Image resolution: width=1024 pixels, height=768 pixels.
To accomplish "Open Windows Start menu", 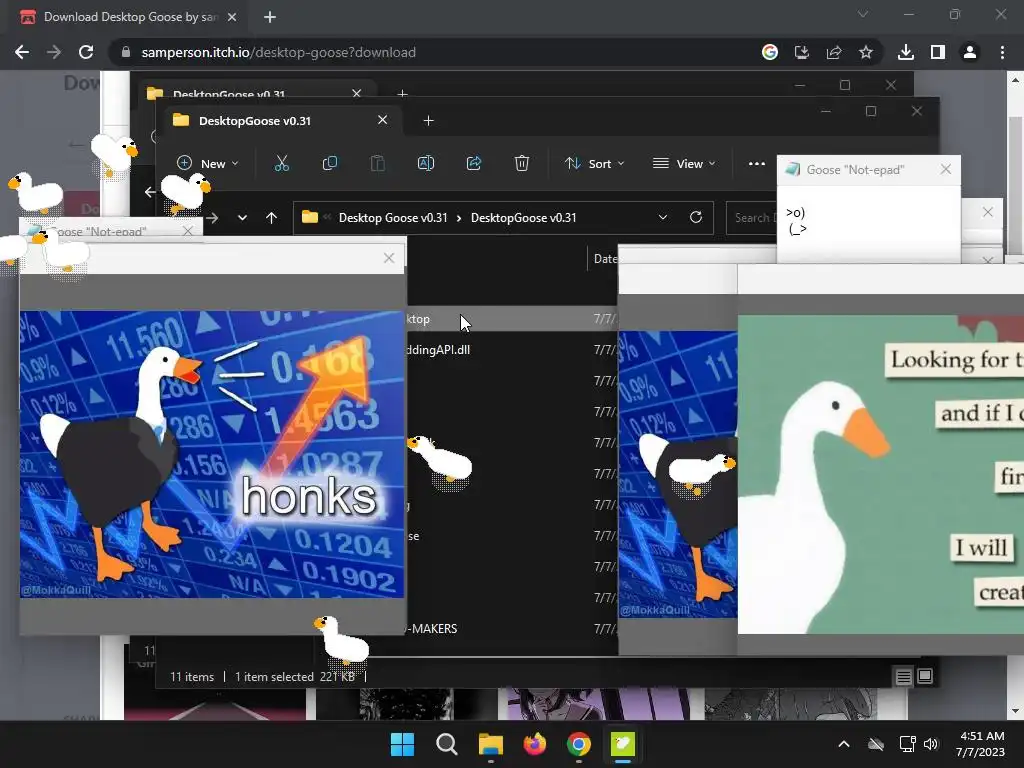I will coord(402,744).
